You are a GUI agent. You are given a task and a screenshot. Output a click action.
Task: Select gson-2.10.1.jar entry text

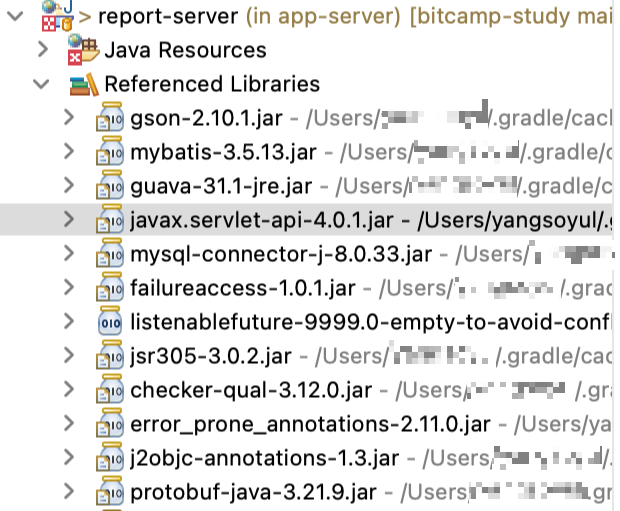[x=206, y=119]
